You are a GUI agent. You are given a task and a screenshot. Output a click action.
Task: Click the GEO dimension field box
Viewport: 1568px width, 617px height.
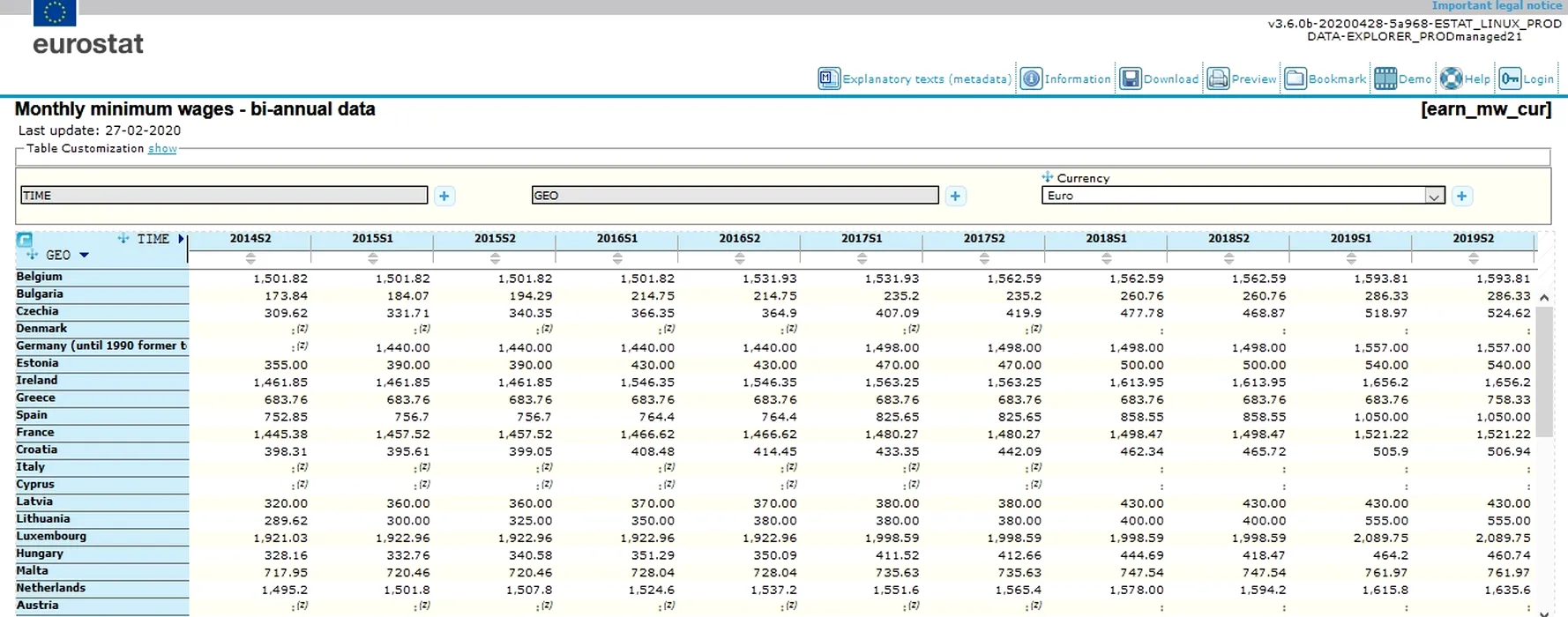pyautogui.click(x=735, y=196)
